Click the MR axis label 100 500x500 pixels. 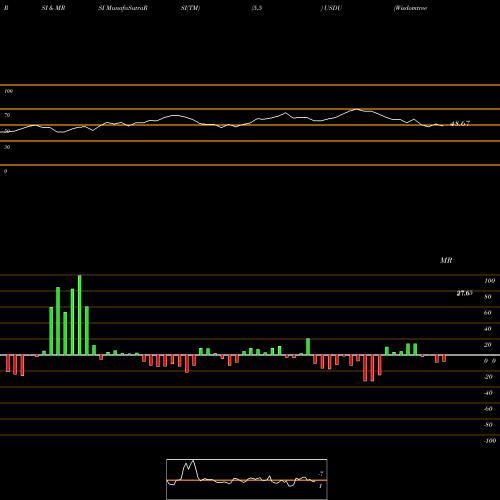pos(489,281)
